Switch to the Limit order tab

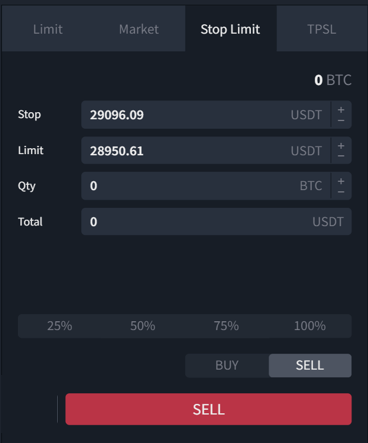pos(48,29)
